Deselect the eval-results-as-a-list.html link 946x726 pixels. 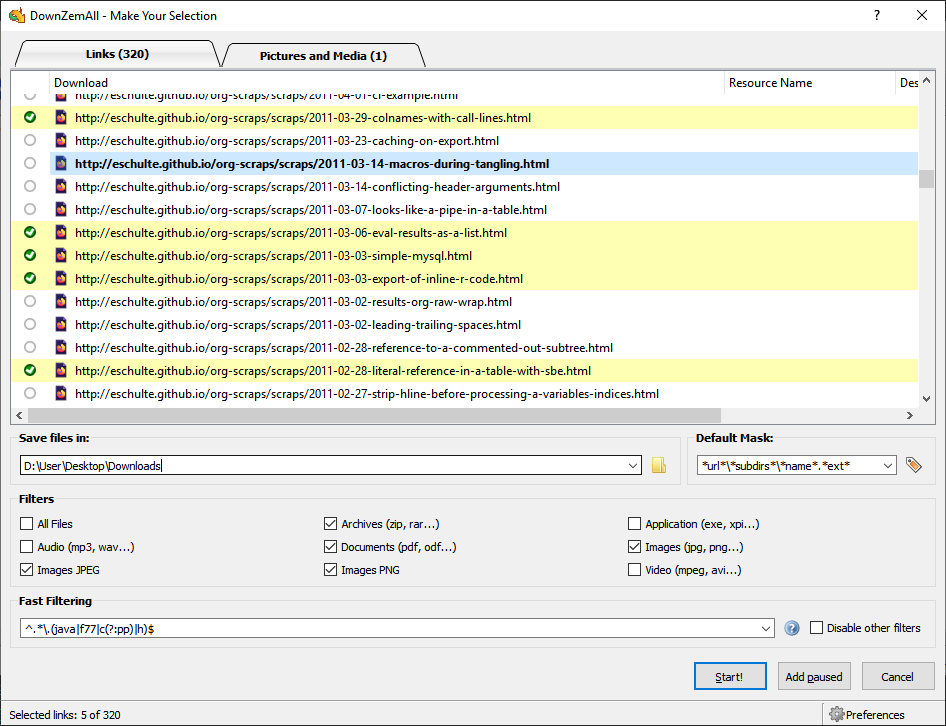[x=30, y=232]
